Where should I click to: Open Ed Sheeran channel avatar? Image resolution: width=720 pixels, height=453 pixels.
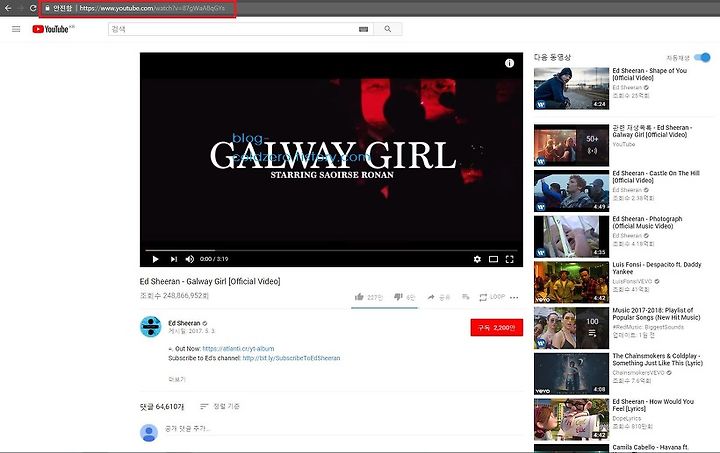(150, 326)
